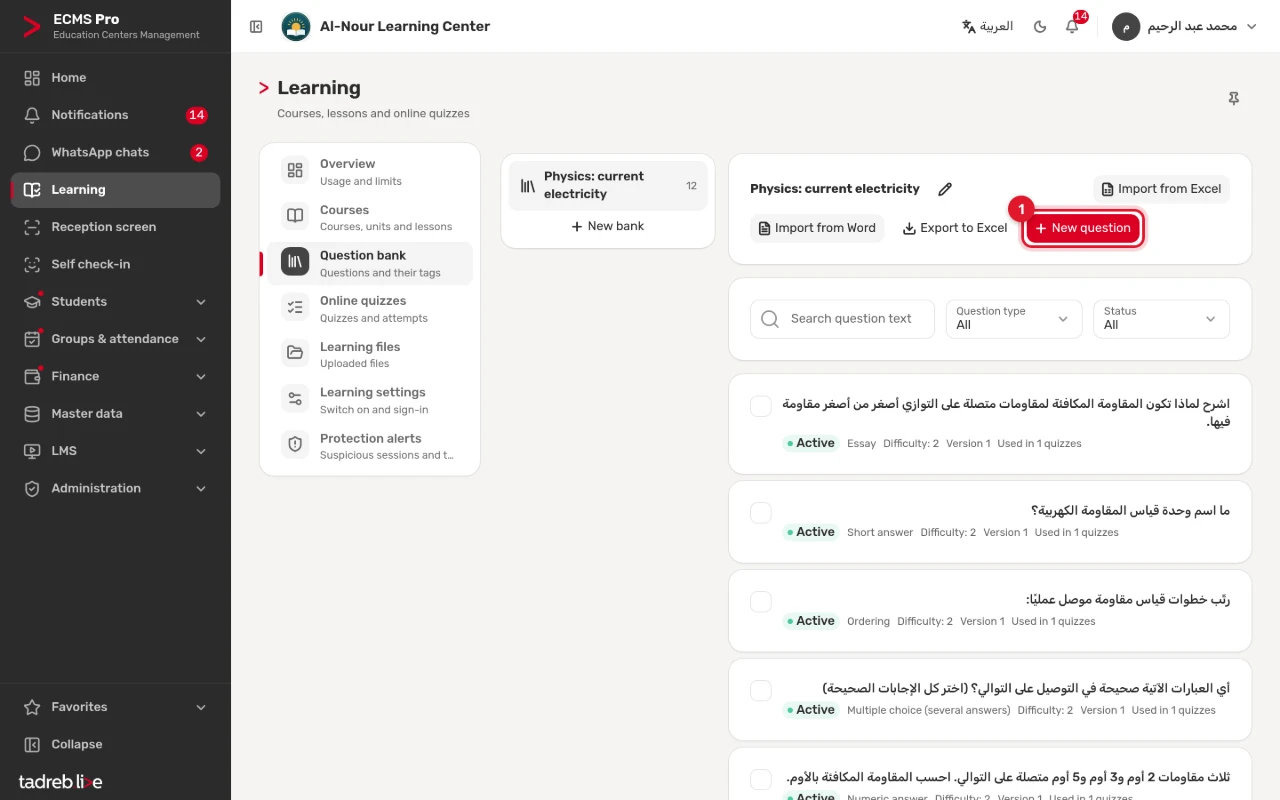Open the Overview tab
This screenshot has width=1280, height=800.
point(369,172)
